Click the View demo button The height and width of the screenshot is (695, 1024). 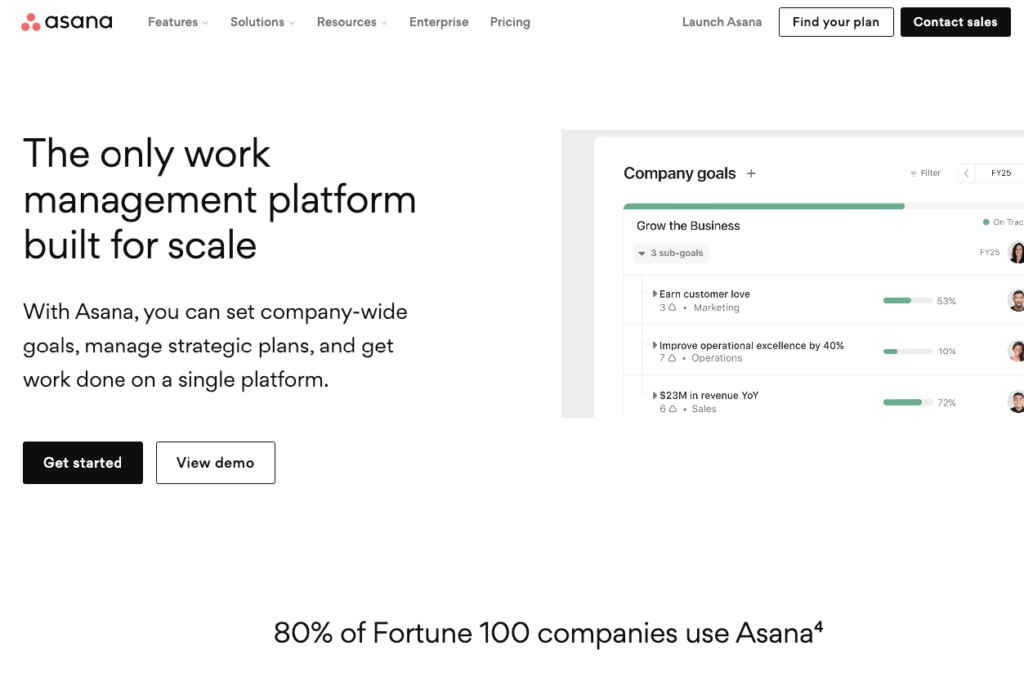215,462
